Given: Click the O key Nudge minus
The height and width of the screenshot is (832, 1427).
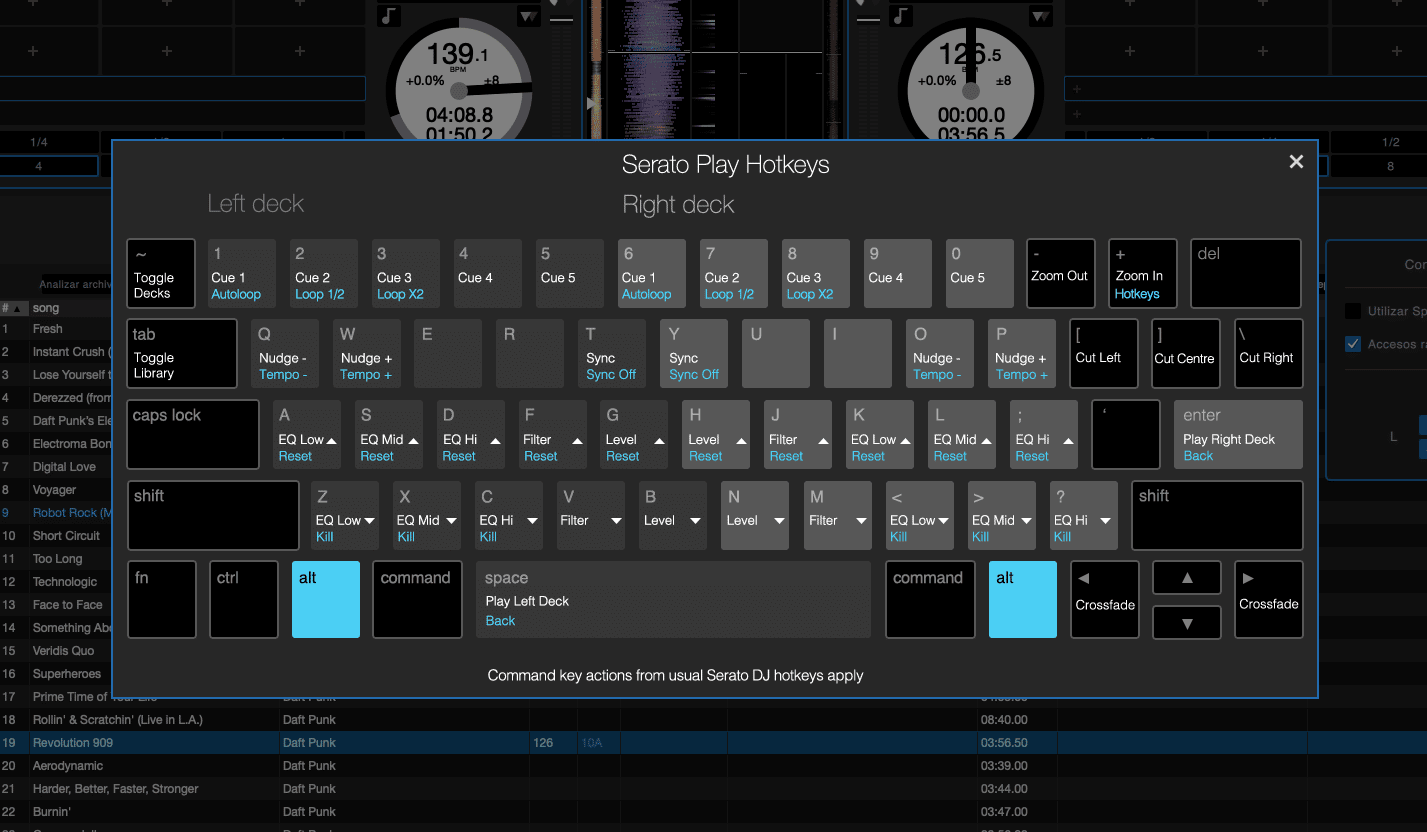Looking at the screenshot, I should point(940,353).
